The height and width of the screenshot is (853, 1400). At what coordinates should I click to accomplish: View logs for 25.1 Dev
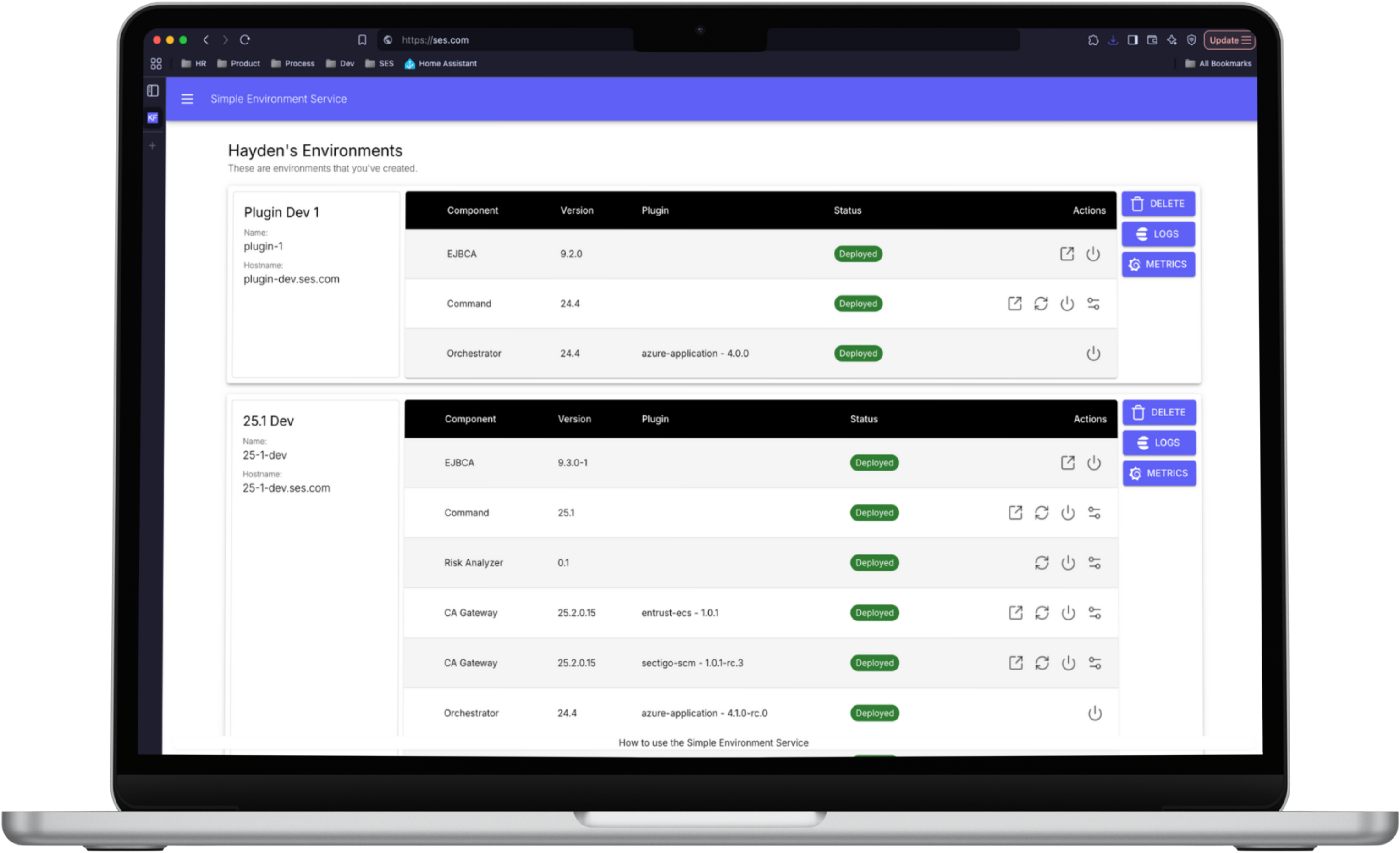tap(1159, 443)
